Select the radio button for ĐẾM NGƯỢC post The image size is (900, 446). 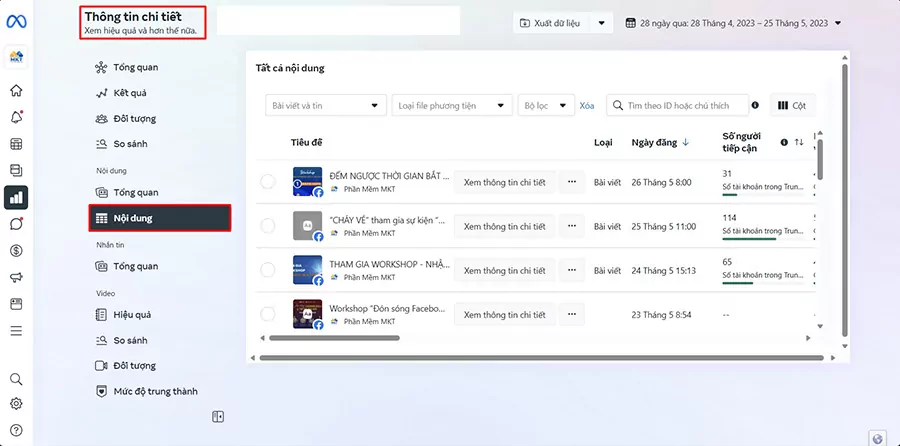[x=267, y=182]
